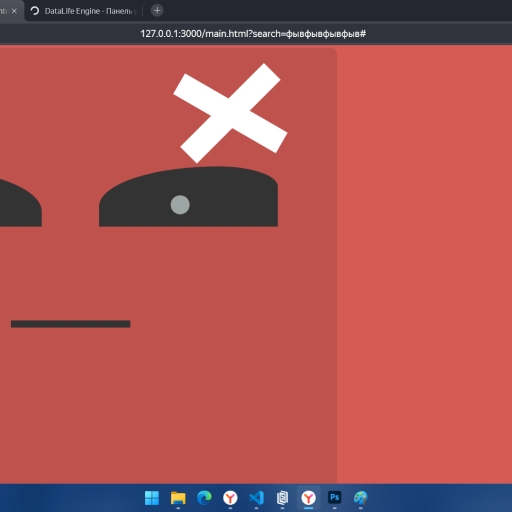Viewport: 512px width, 512px height.
Task: Click the large white X close icon
Action: pyautogui.click(x=230, y=113)
